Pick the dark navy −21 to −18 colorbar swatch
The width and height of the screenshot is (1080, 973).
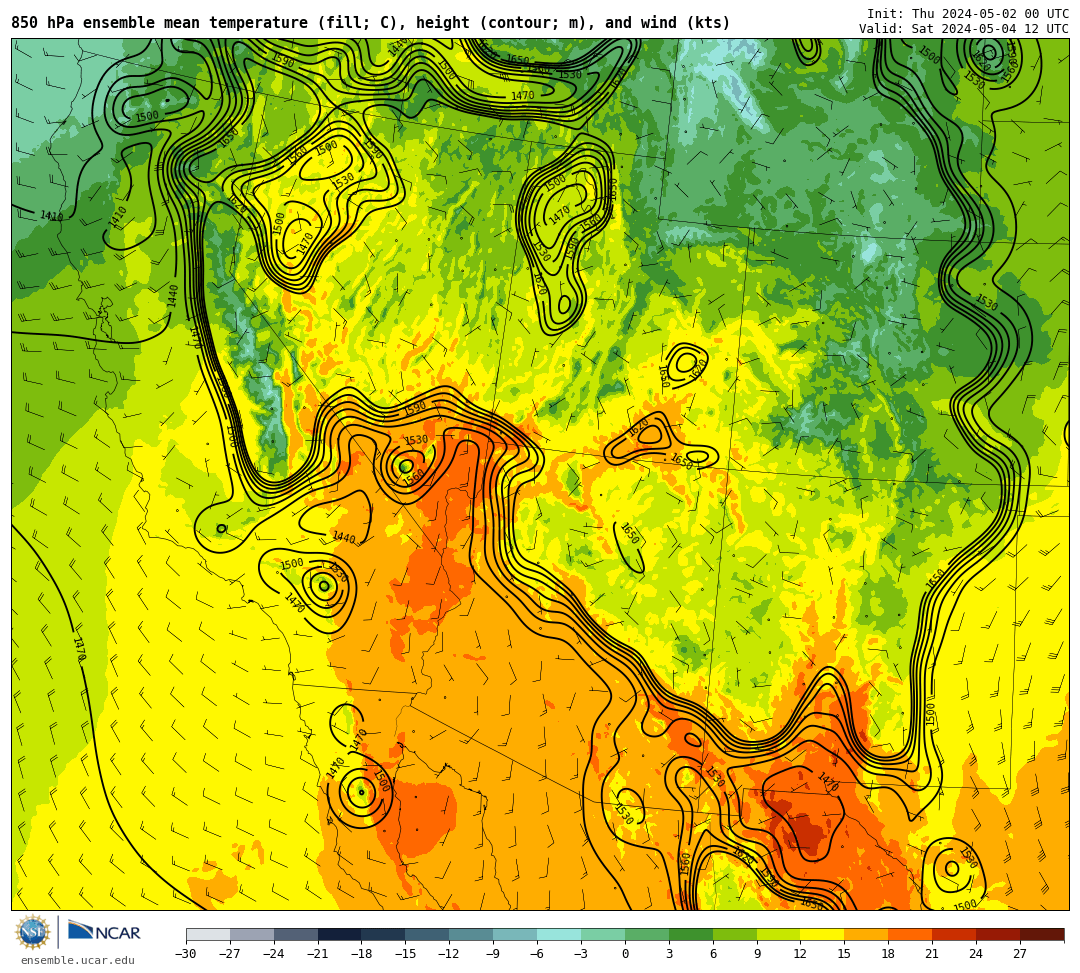click(340, 934)
